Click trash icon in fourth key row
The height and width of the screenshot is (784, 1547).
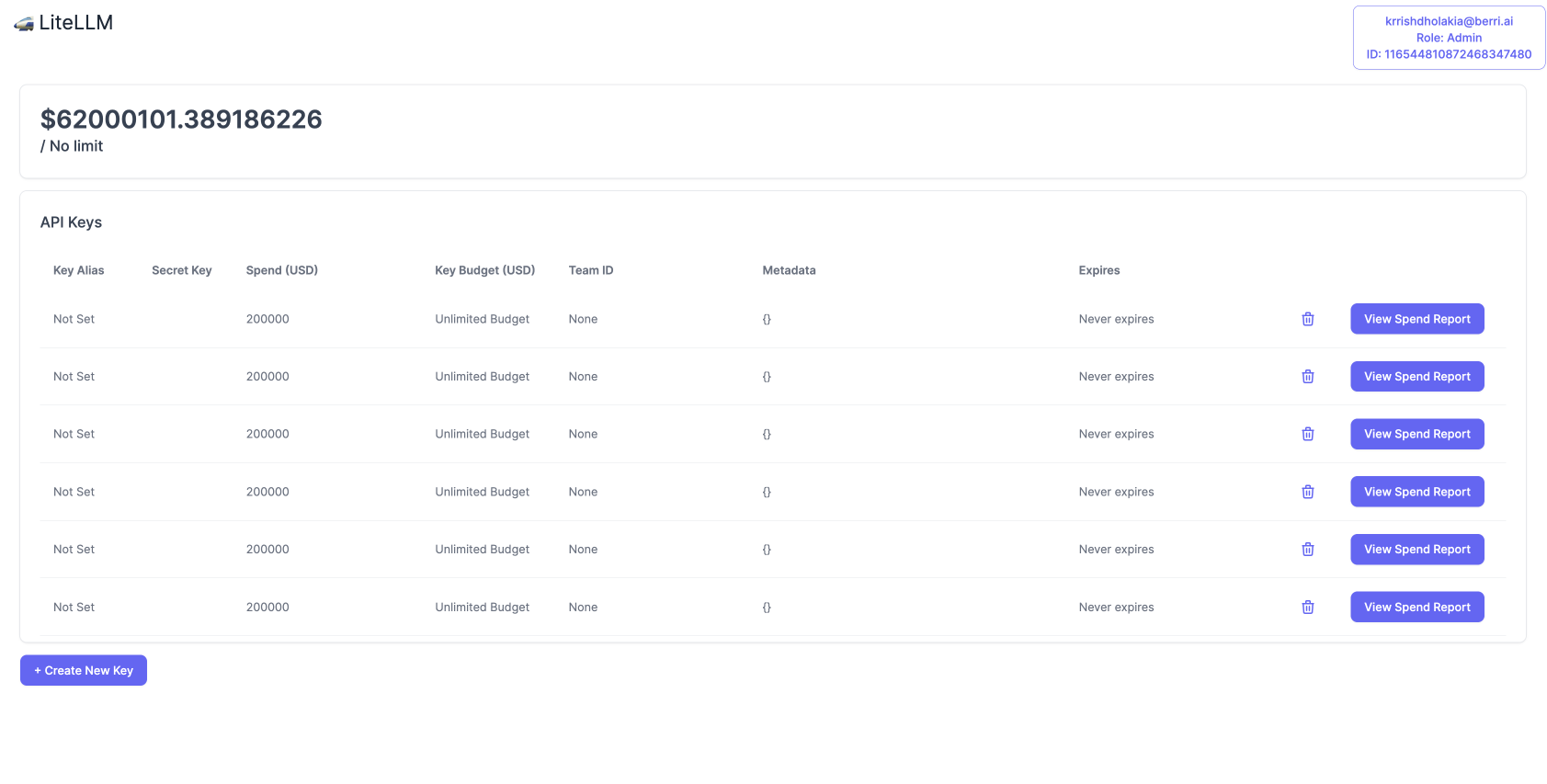point(1307,492)
